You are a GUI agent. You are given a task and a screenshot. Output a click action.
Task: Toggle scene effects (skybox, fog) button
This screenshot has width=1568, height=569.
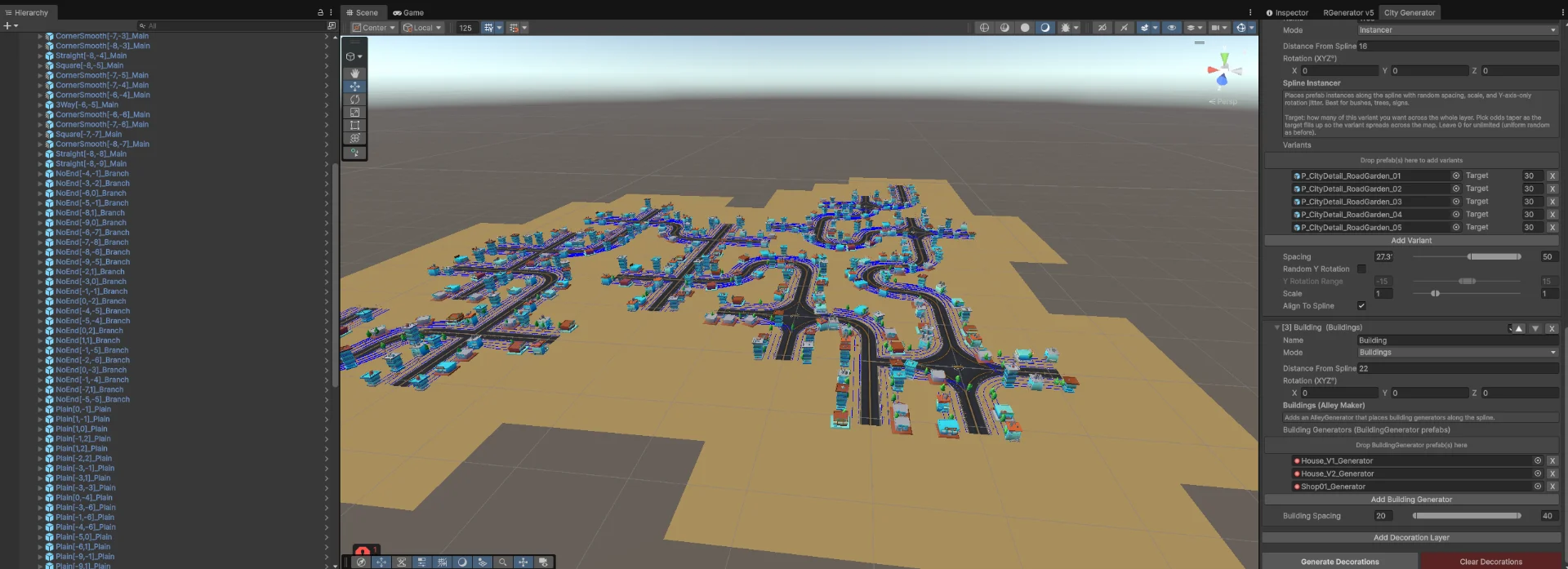pos(1145,28)
